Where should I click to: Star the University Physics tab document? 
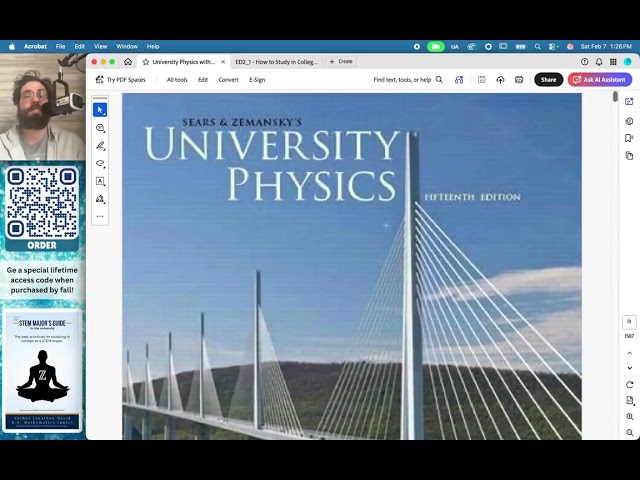(x=146, y=62)
